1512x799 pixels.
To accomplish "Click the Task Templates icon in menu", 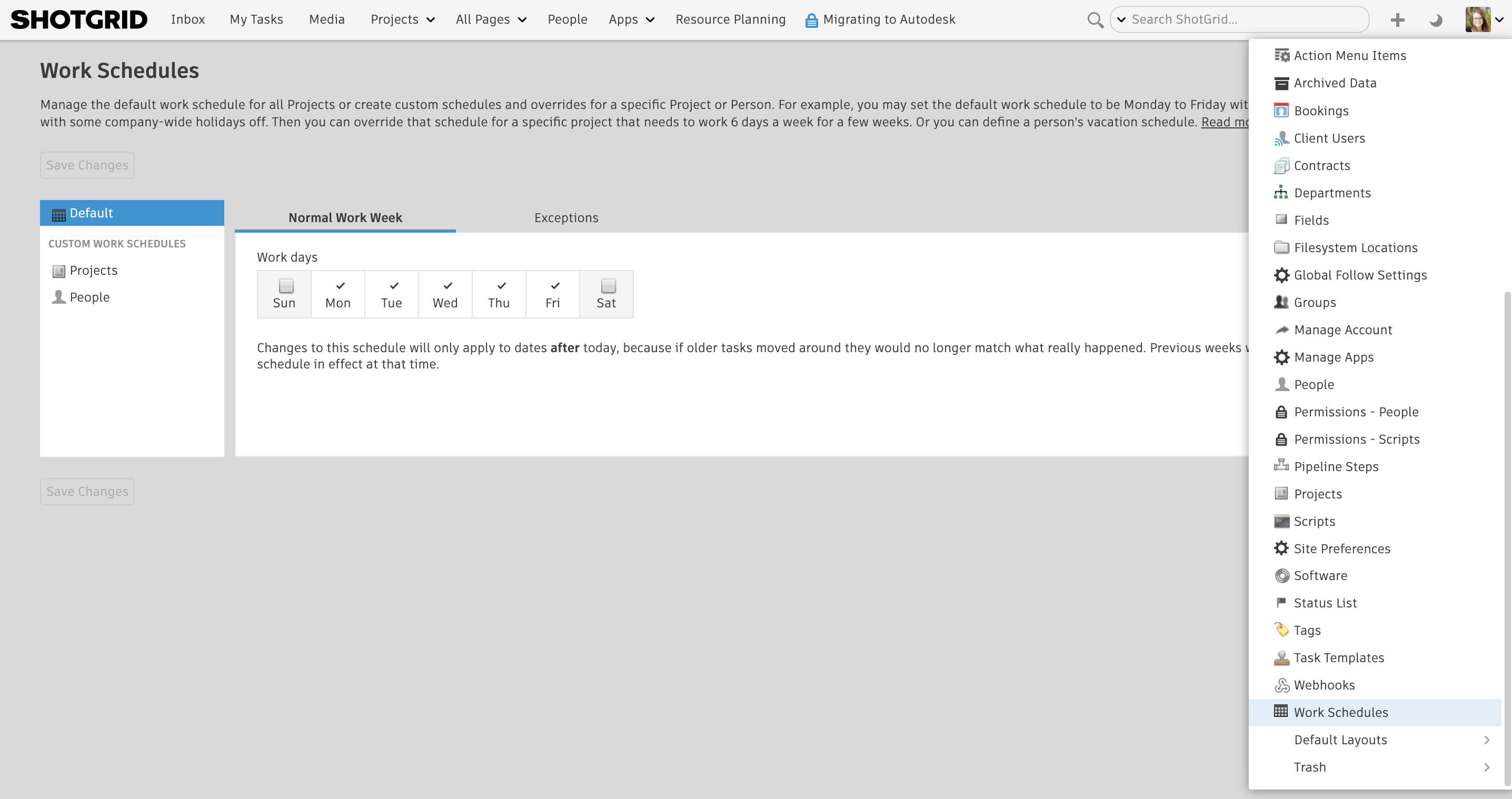I will point(1281,657).
